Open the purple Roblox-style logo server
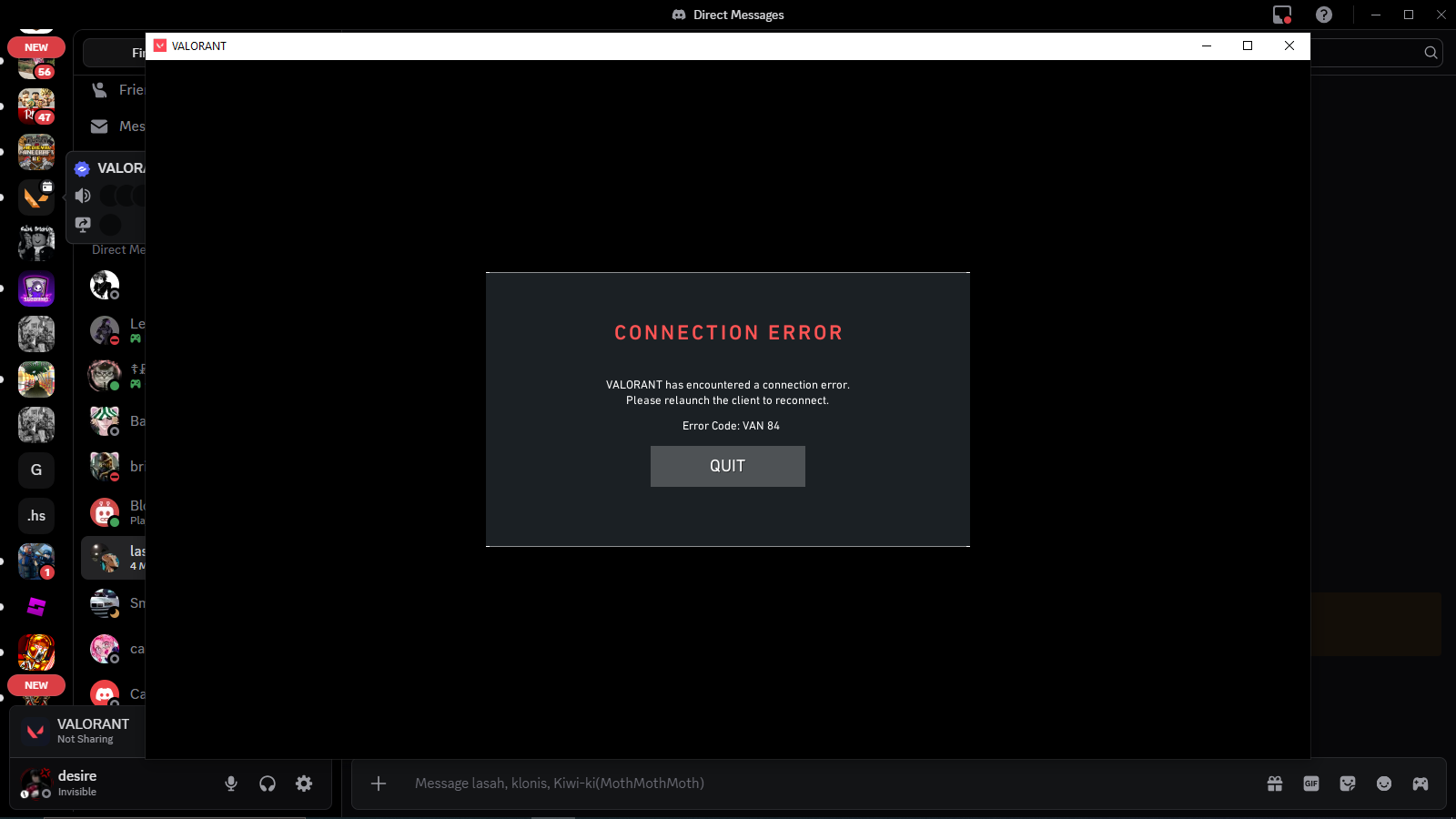 (x=36, y=607)
